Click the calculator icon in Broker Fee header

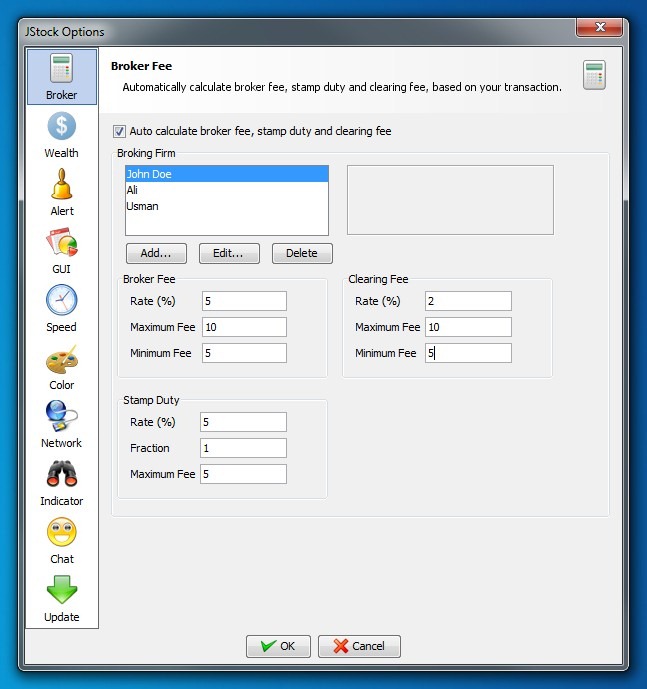point(594,75)
